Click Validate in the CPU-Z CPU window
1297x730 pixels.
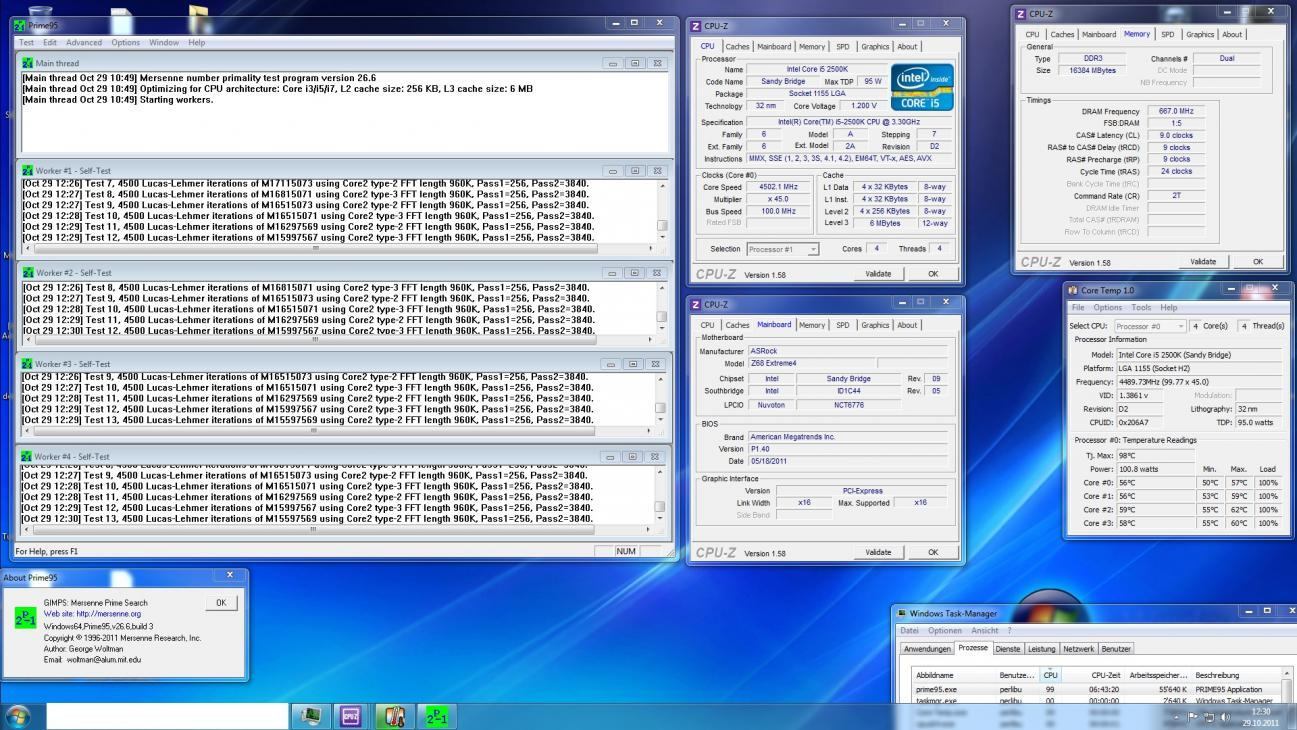click(878, 274)
